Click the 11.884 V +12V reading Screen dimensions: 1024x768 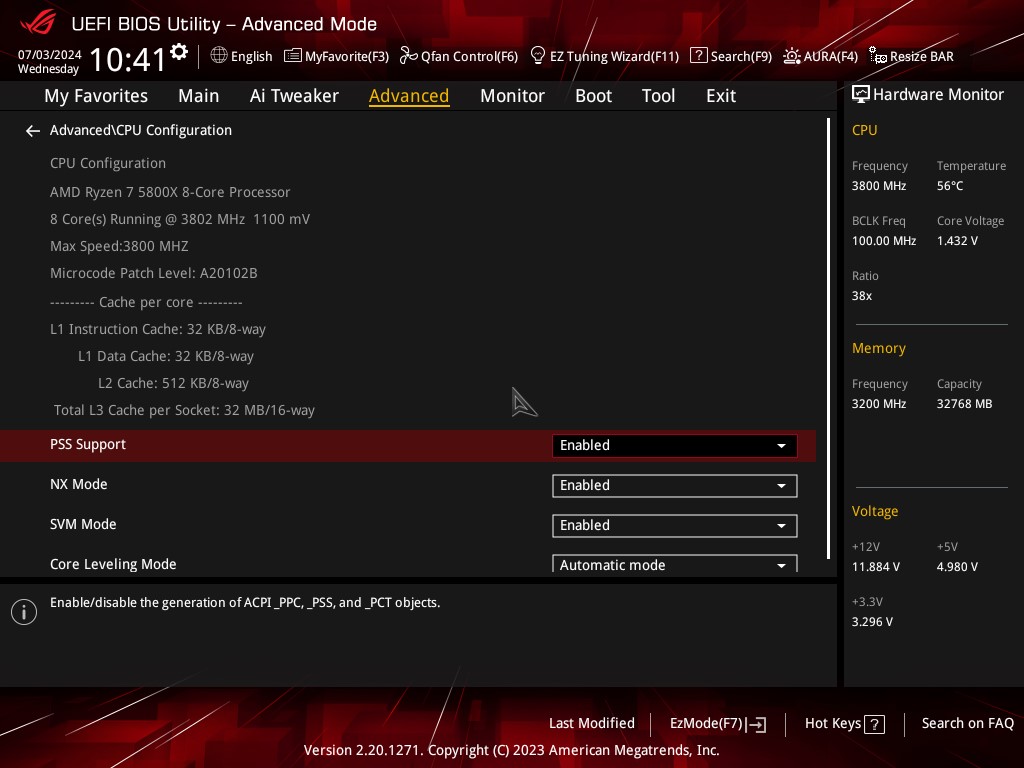point(875,567)
